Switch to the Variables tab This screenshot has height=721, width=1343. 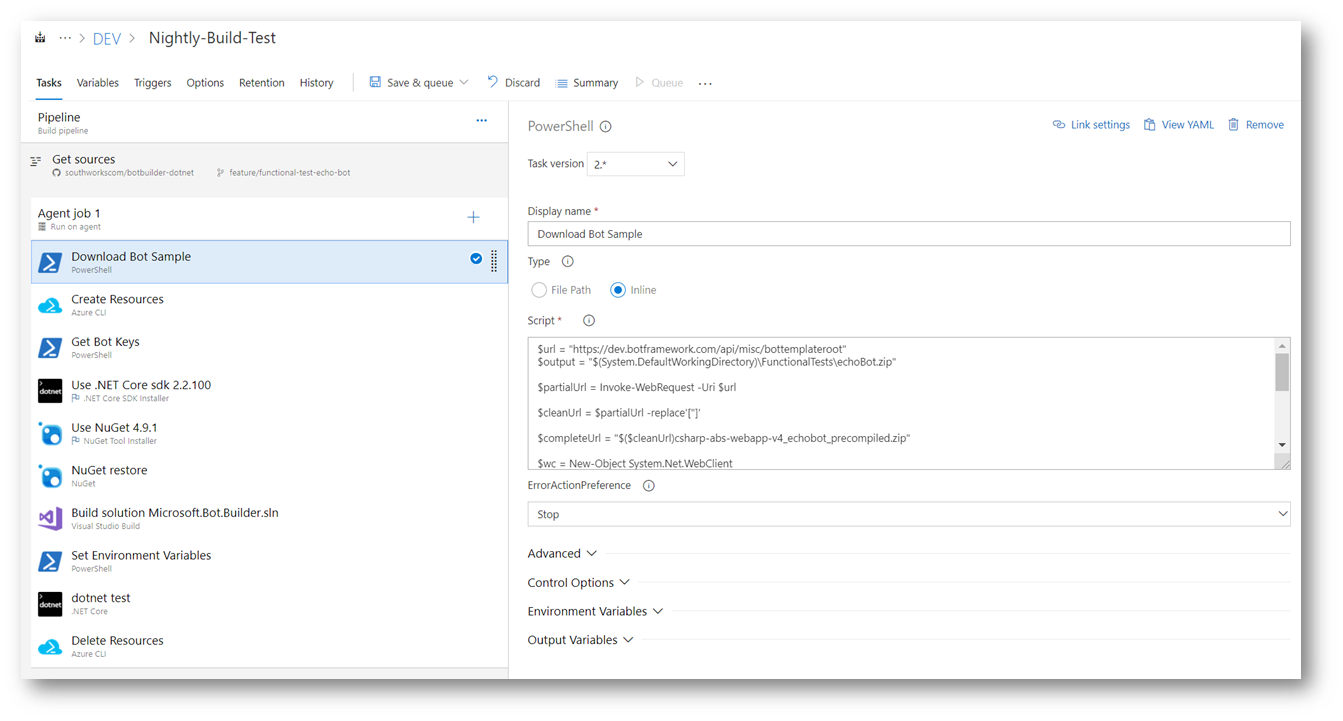tap(98, 83)
